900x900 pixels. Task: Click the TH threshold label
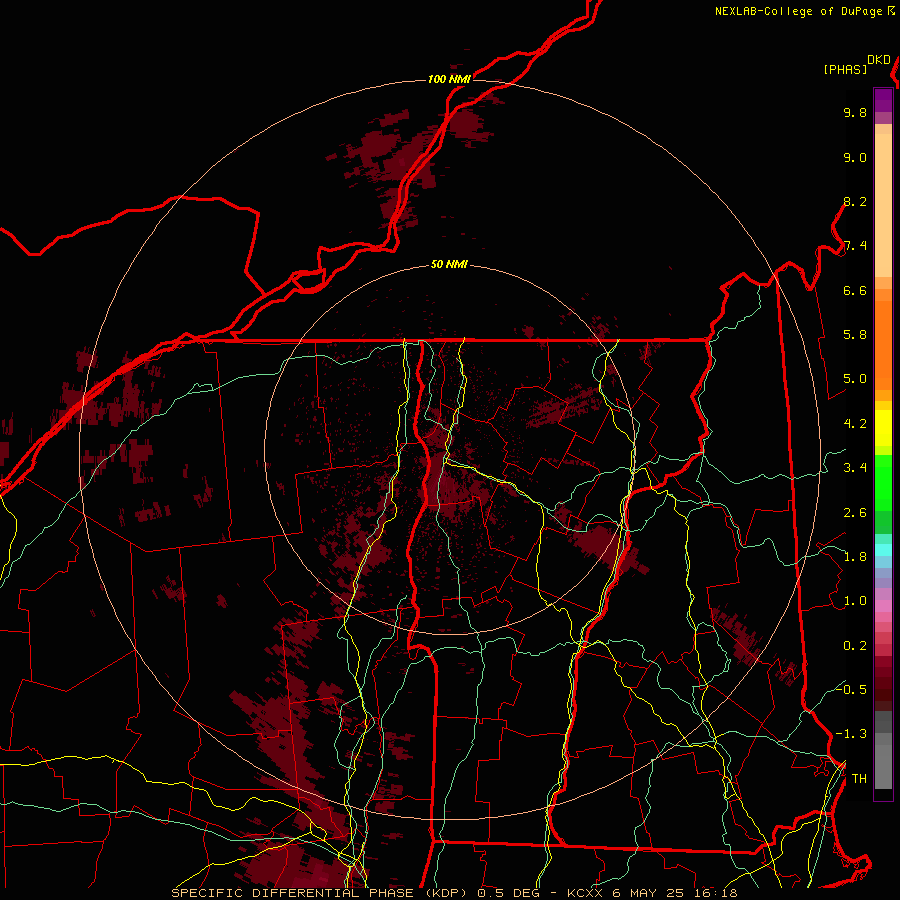[x=859, y=779]
